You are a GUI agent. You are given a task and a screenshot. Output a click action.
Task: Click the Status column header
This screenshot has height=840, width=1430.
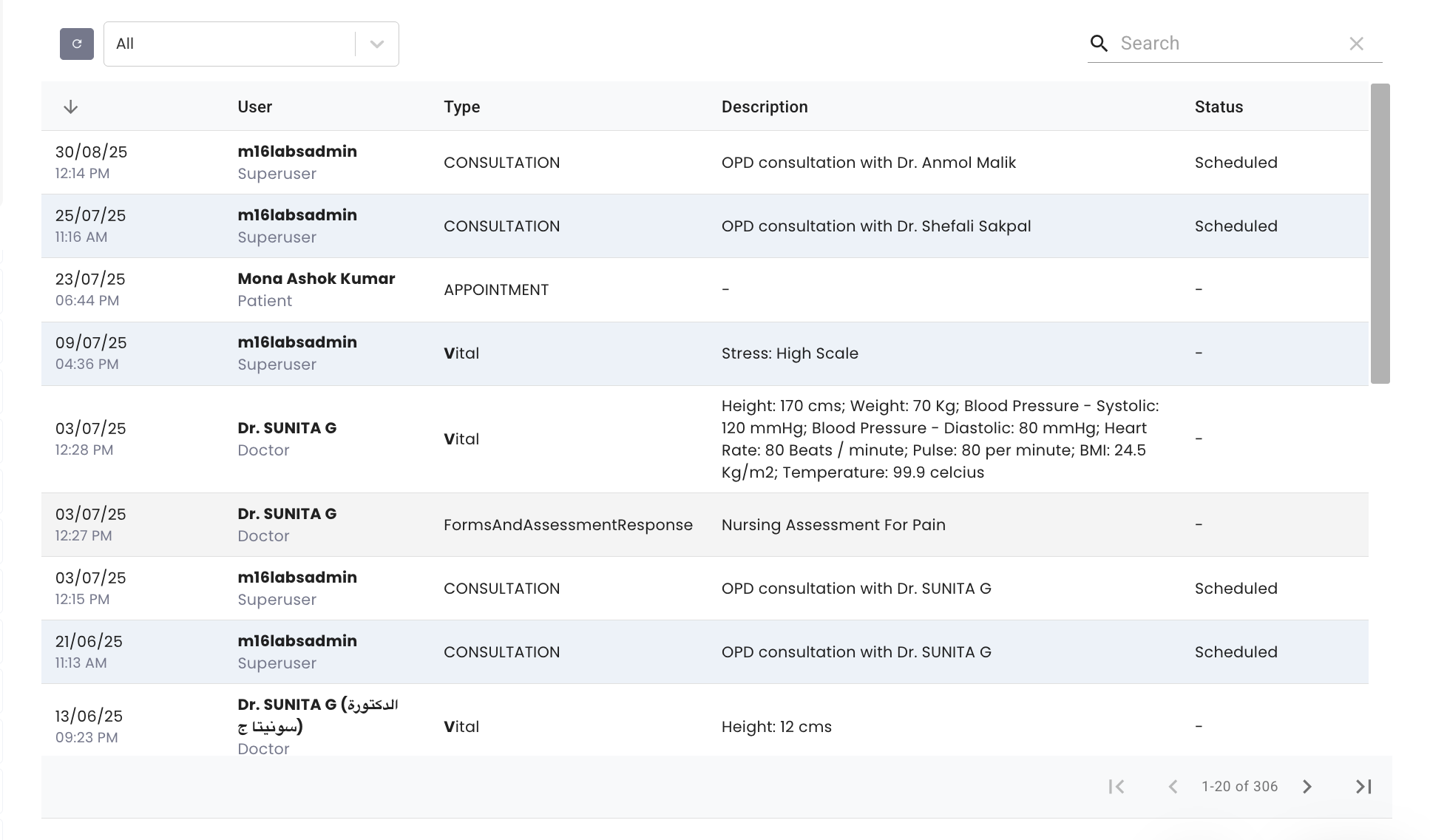click(1219, 107)
